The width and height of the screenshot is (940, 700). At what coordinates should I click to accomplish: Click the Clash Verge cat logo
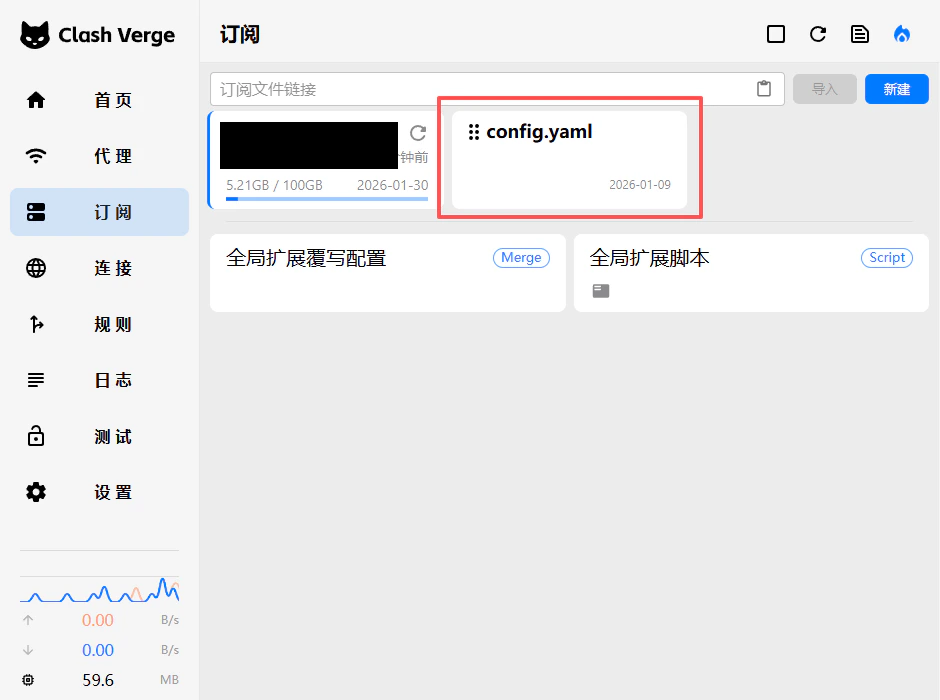[x=36, y=34]
